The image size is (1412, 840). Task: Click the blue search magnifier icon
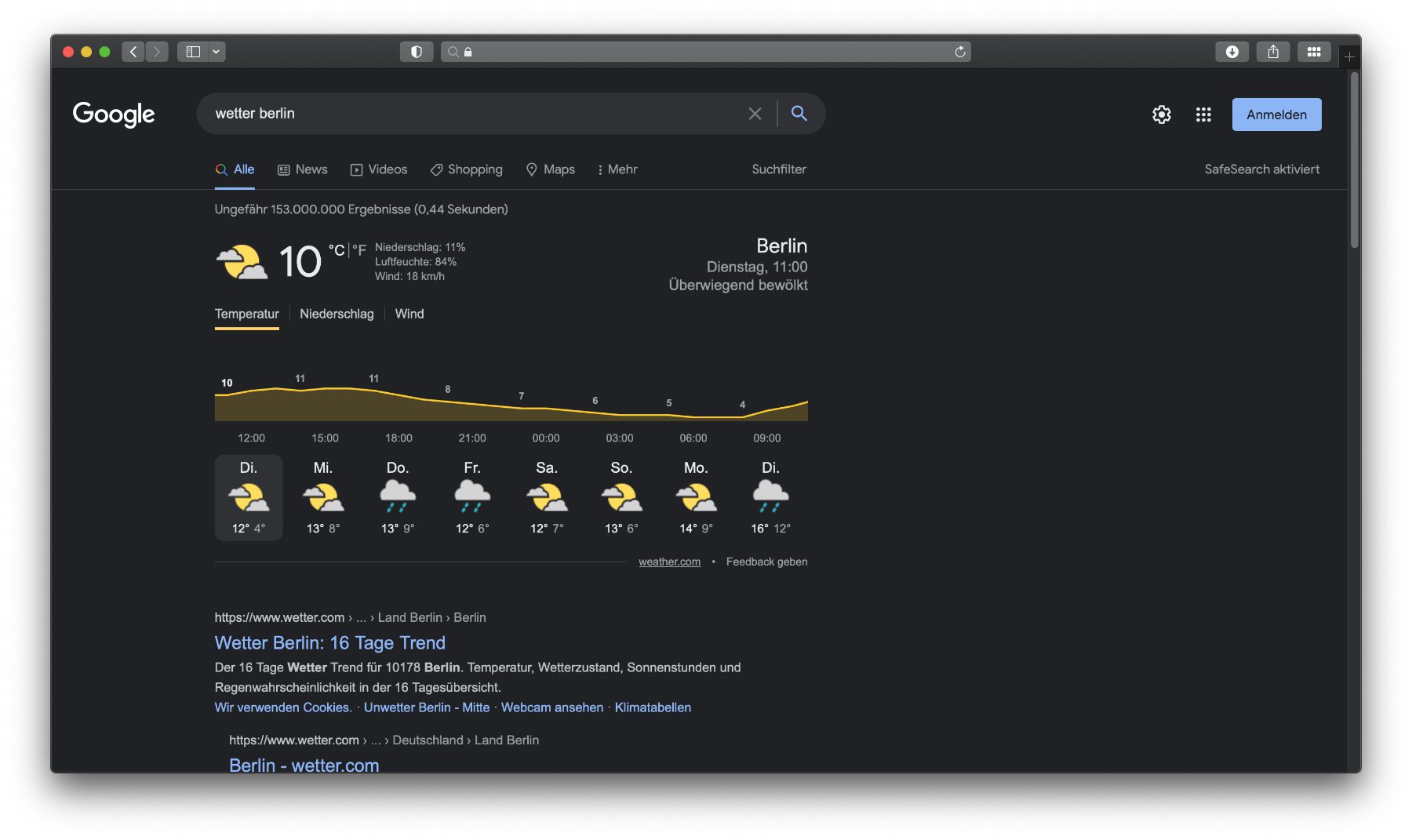coord(799,114)
